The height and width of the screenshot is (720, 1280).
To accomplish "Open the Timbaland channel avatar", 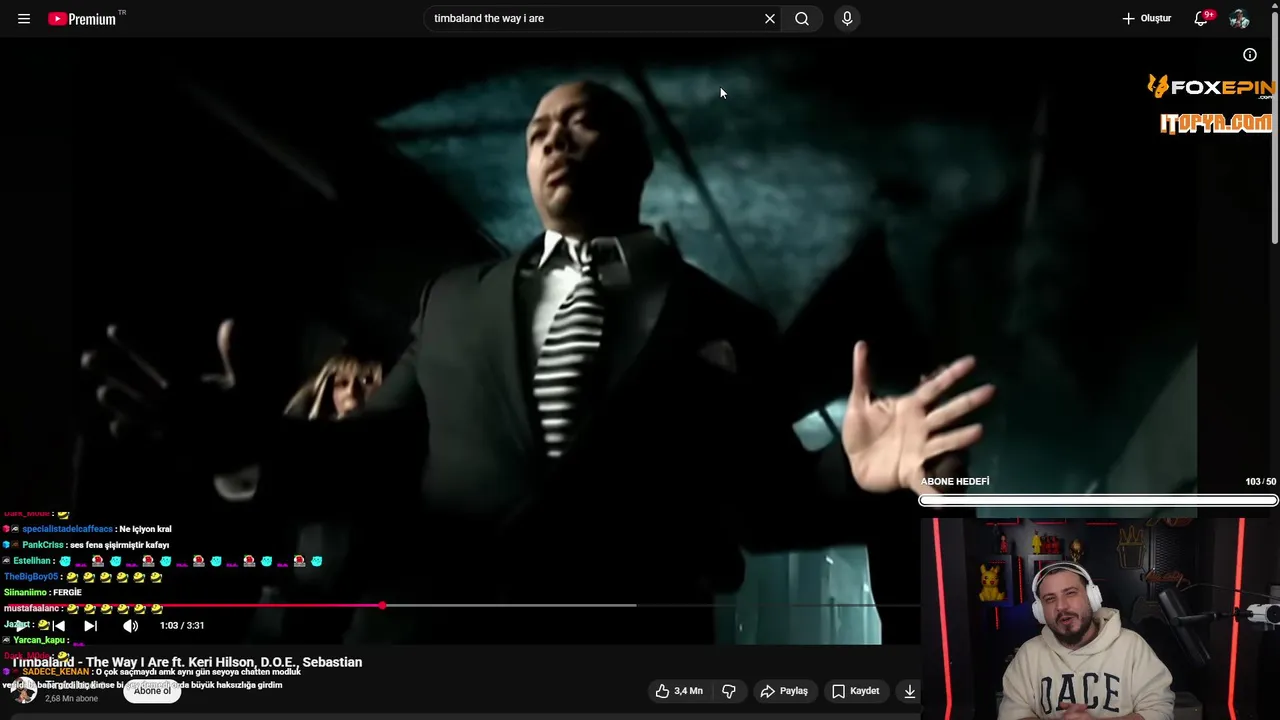I will tap(25, 691).
